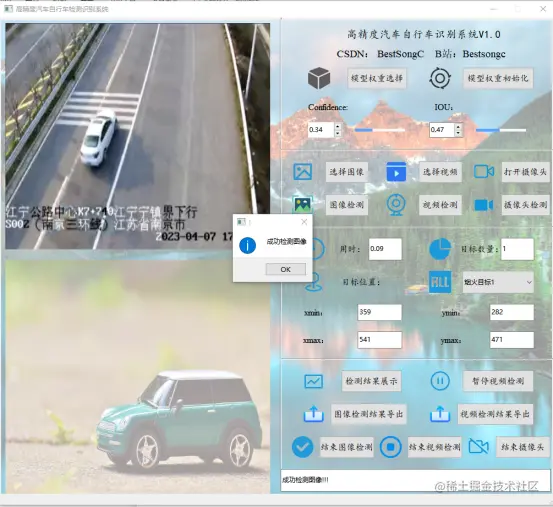Click the xmin field showing 359
Viewport: 553px width, 507px height.
point(379,312)
